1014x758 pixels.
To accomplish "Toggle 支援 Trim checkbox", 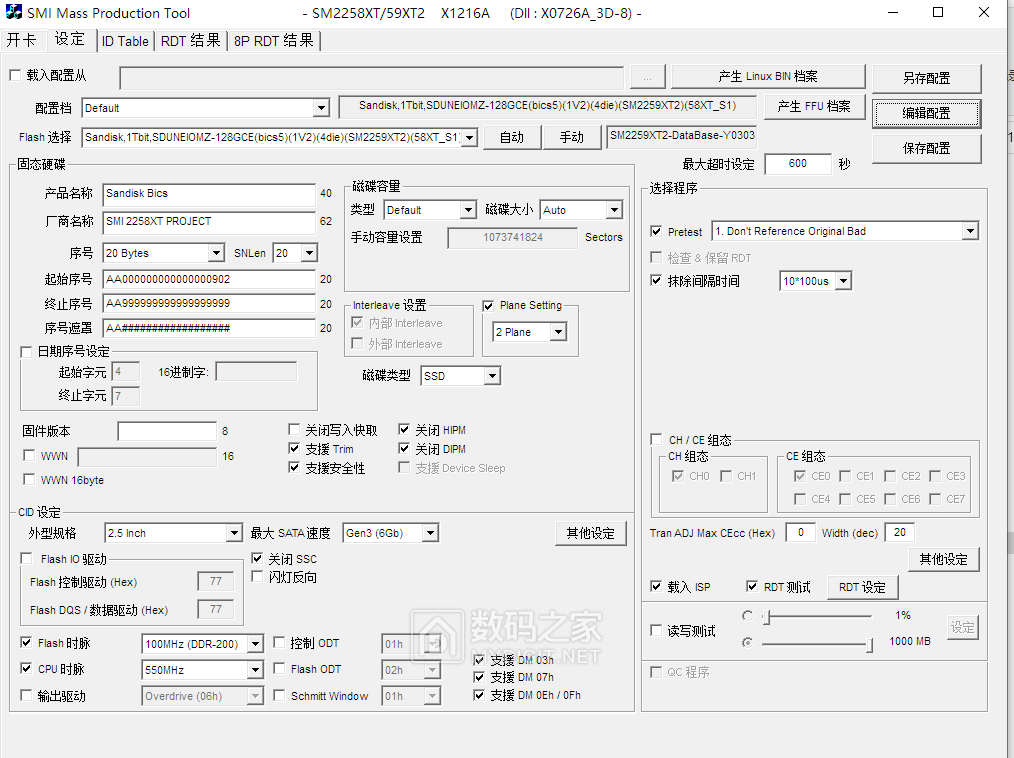I will (x=294, y=448).
